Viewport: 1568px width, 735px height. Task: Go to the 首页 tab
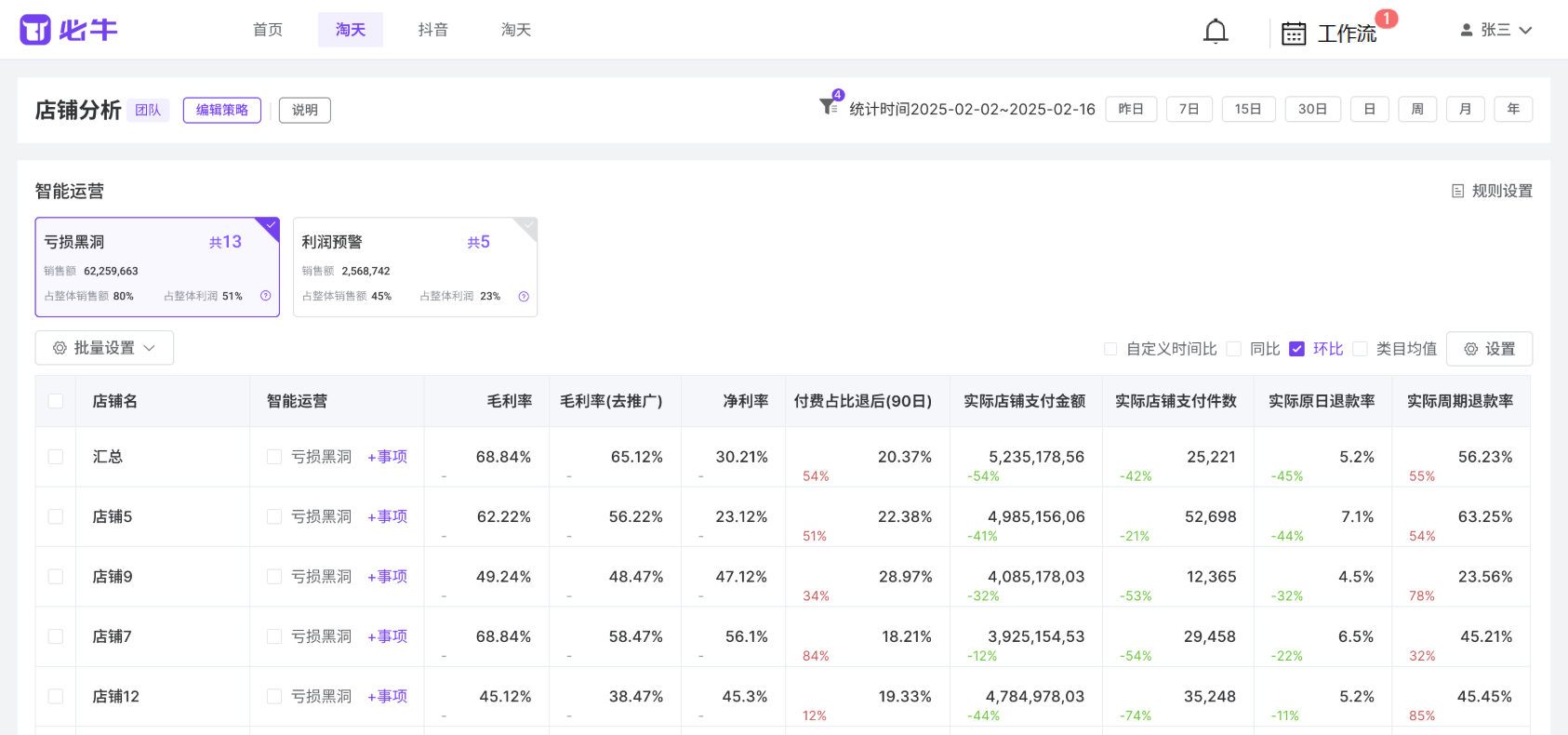268,30
